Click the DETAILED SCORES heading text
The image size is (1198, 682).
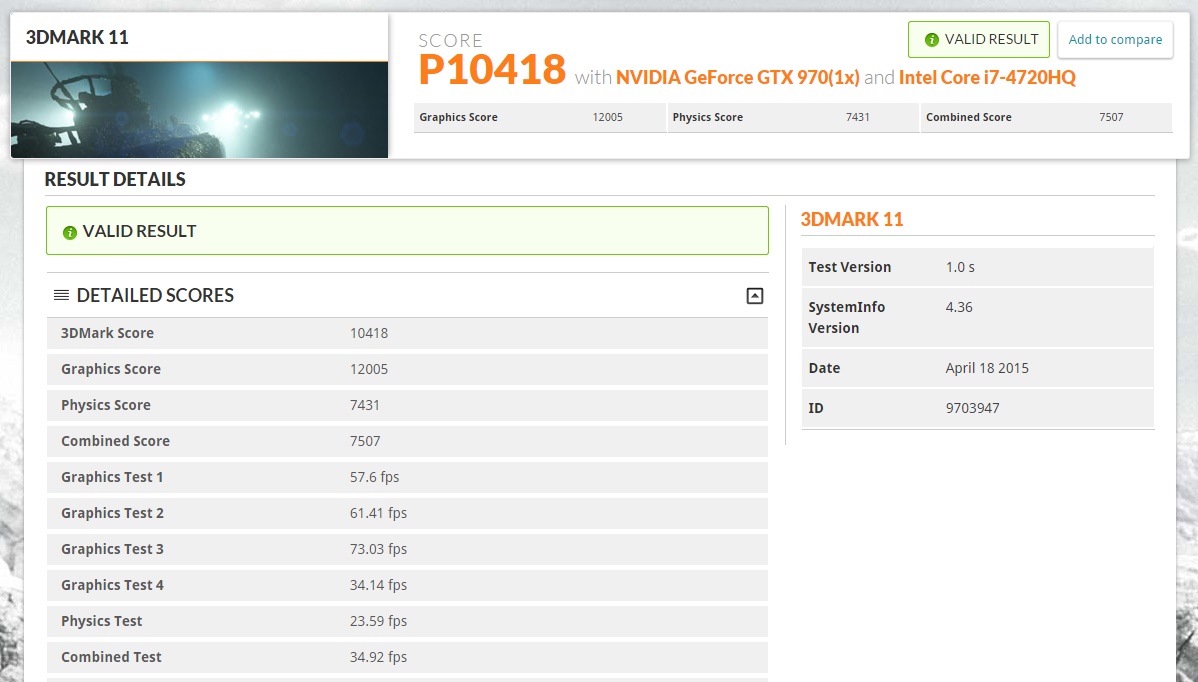tap(155, 296)
